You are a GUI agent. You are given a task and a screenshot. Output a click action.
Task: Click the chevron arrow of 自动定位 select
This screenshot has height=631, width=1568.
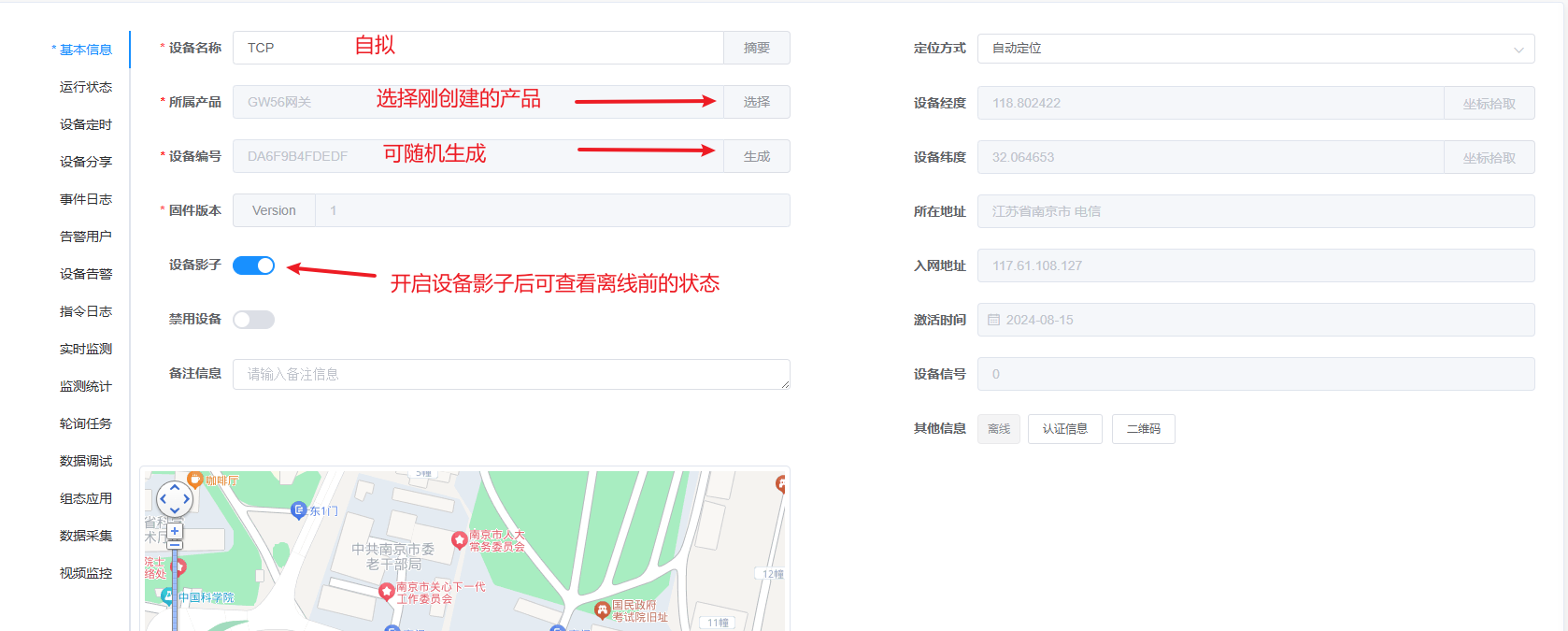[1518, 50]
